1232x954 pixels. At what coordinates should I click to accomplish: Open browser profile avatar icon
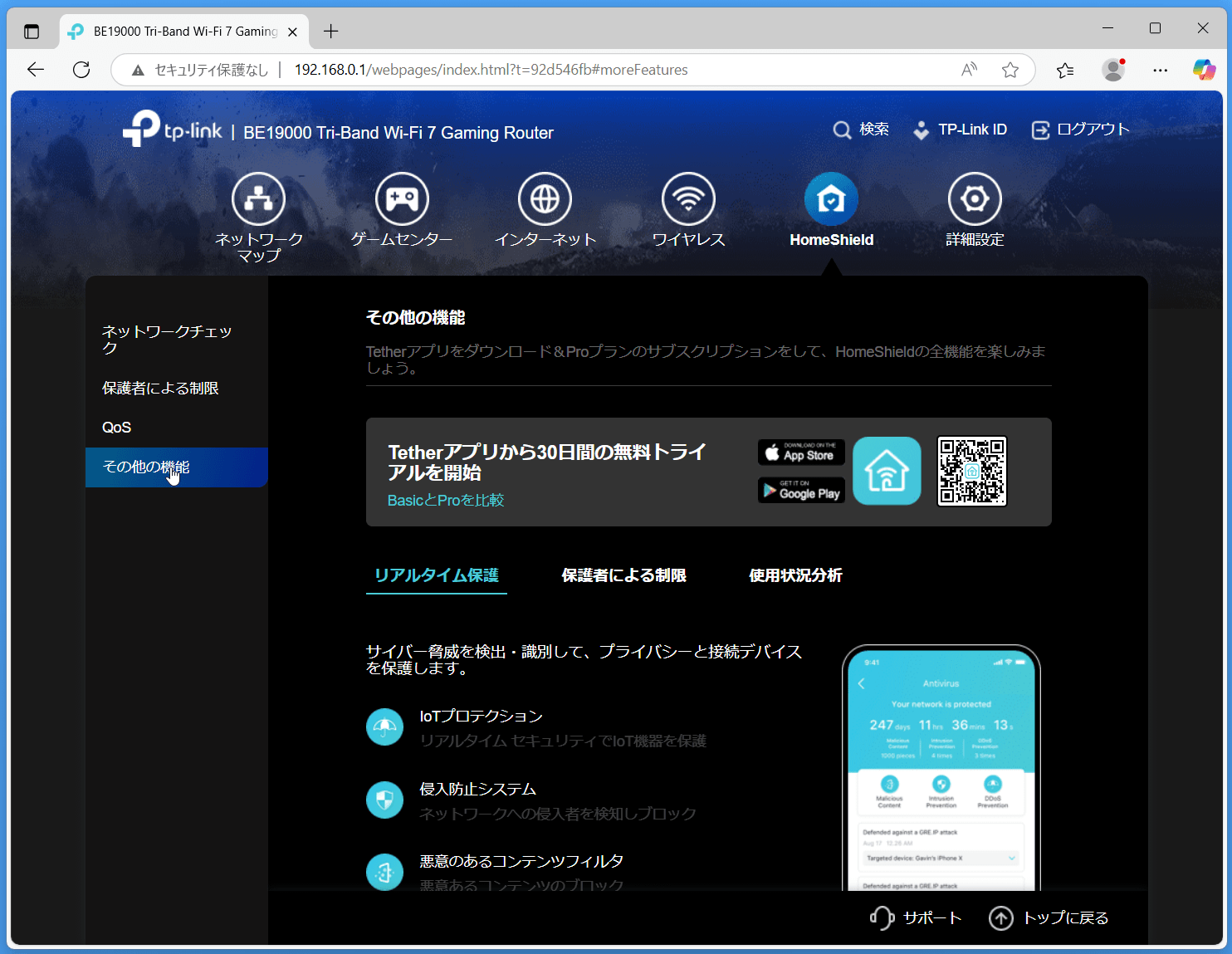click(x=1113, y=70)
